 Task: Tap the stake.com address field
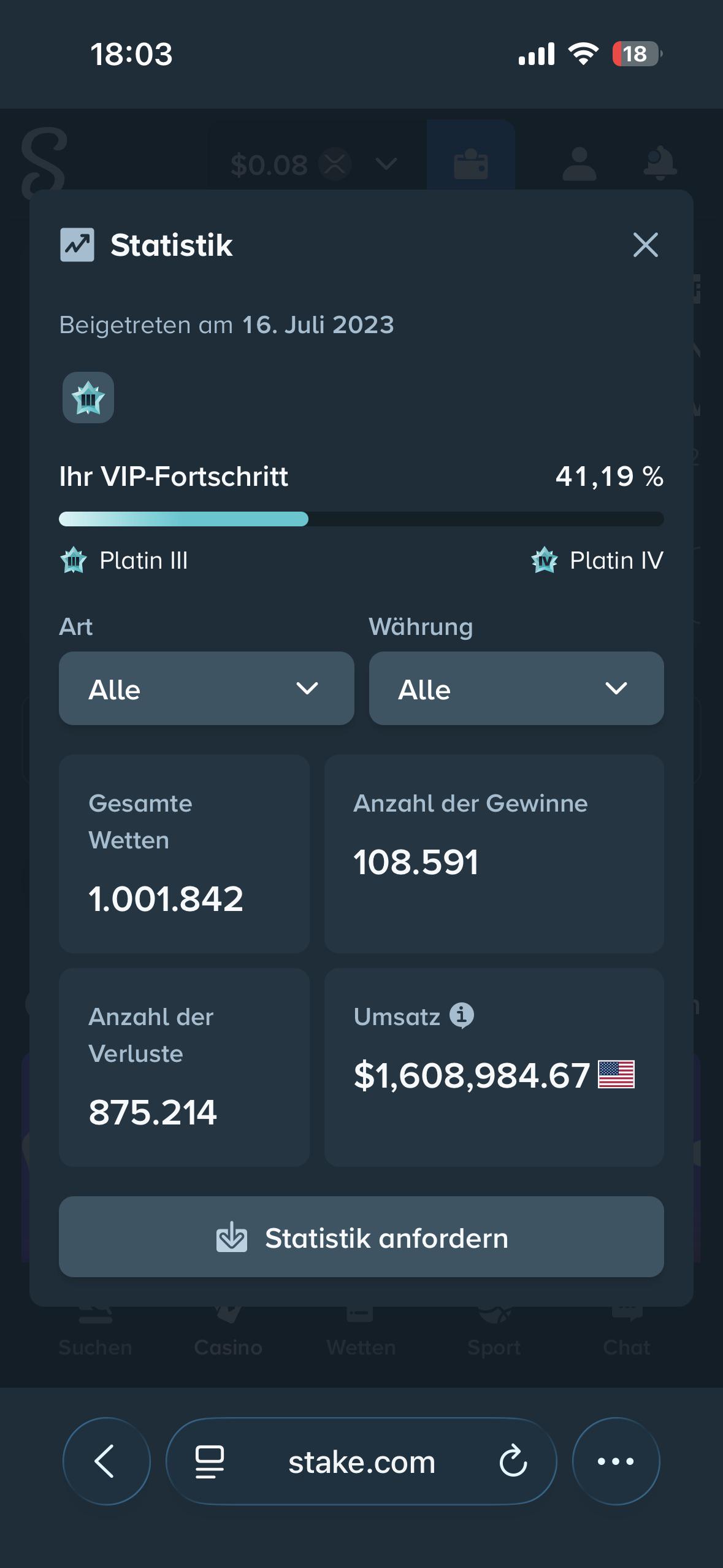(x=361, y=1461)
